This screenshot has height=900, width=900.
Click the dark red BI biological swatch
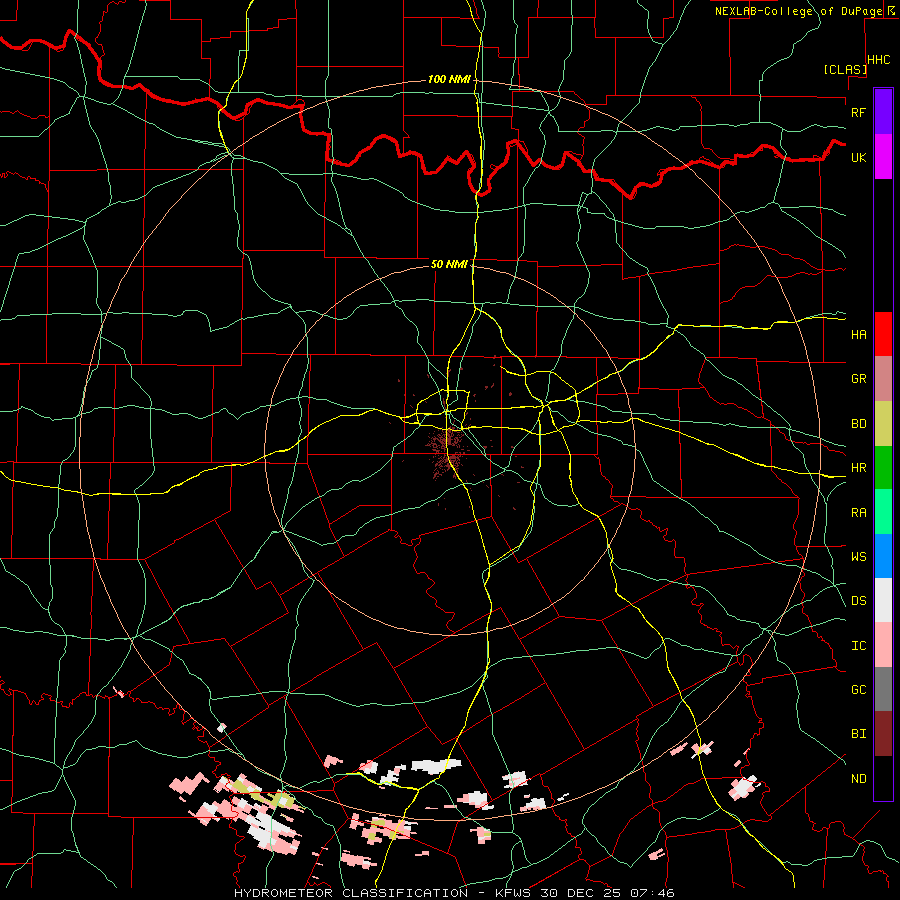(x=883, y=734)
